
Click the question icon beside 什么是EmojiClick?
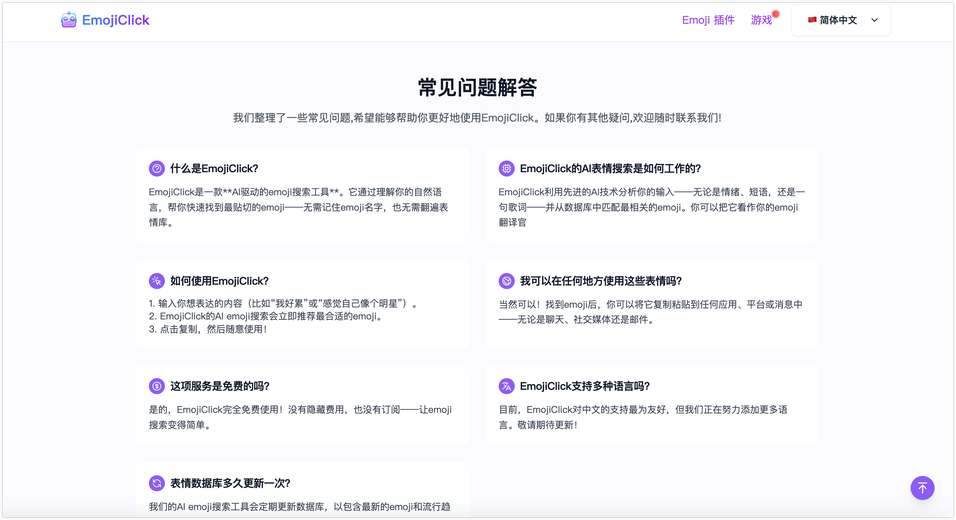[x=157, y=168]
